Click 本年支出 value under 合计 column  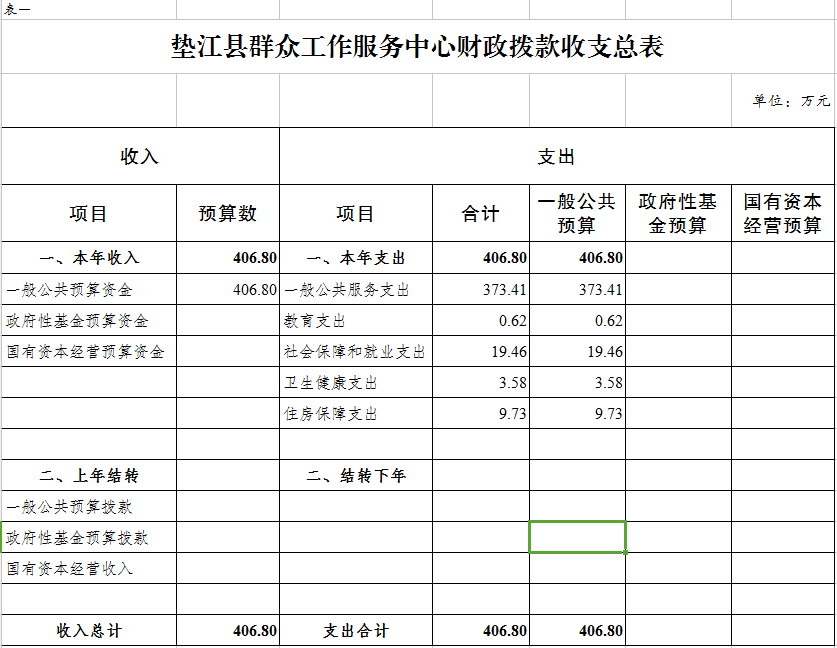click(481, 258)
